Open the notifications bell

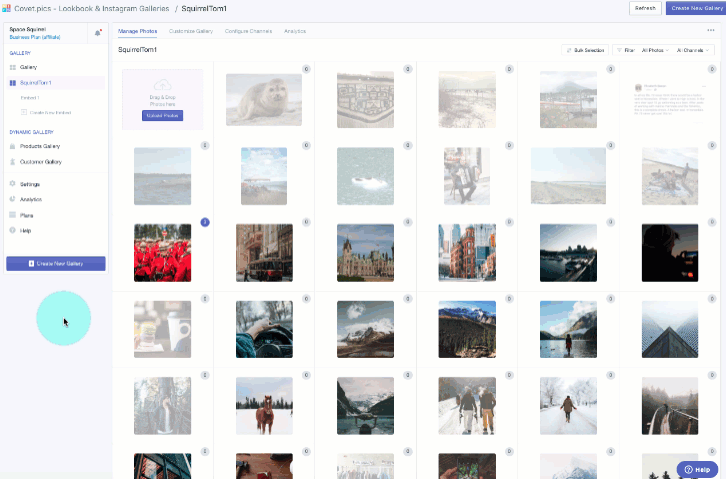[x=98, y=33]
